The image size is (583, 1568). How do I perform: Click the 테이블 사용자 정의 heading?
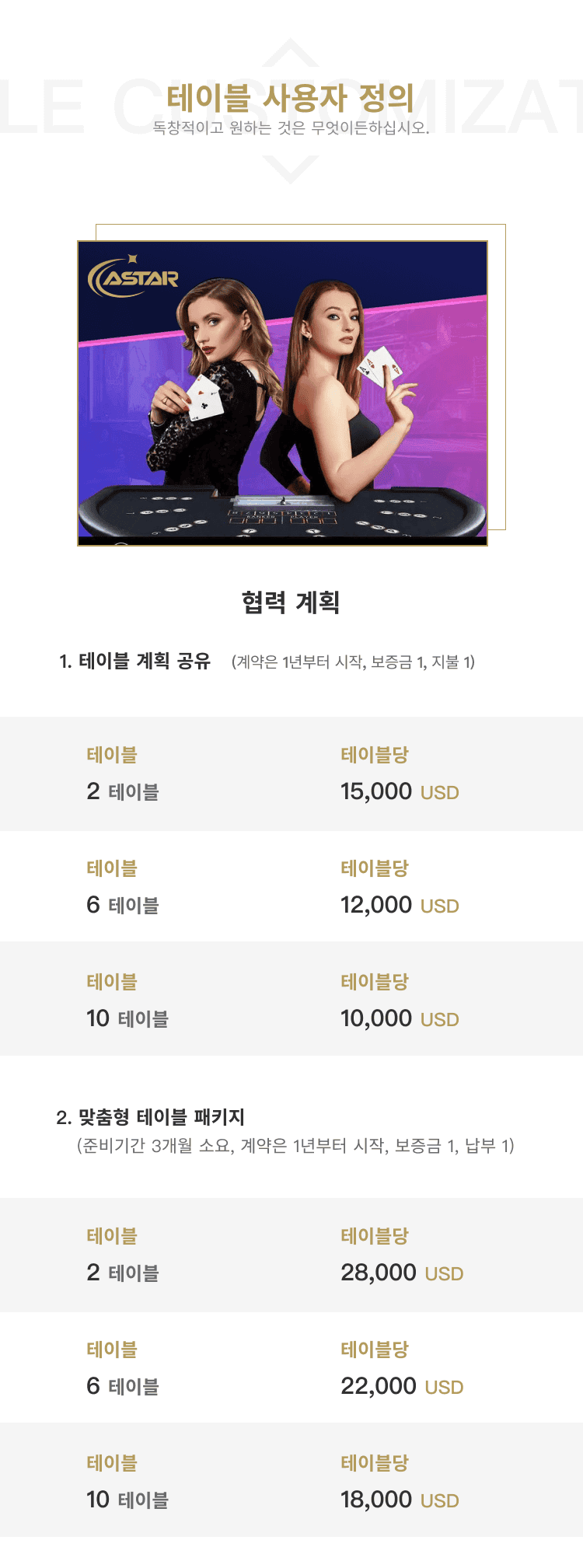pos(291,98)
